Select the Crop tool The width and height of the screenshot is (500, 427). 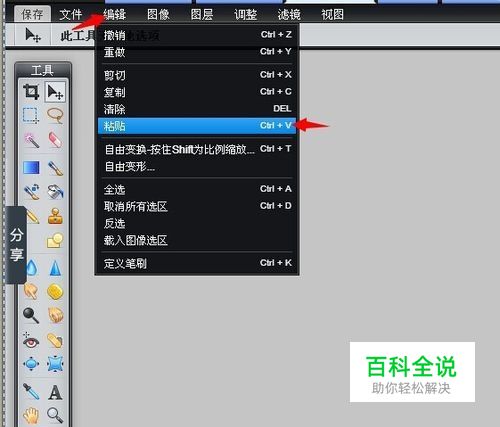click(x=31, y=92)
